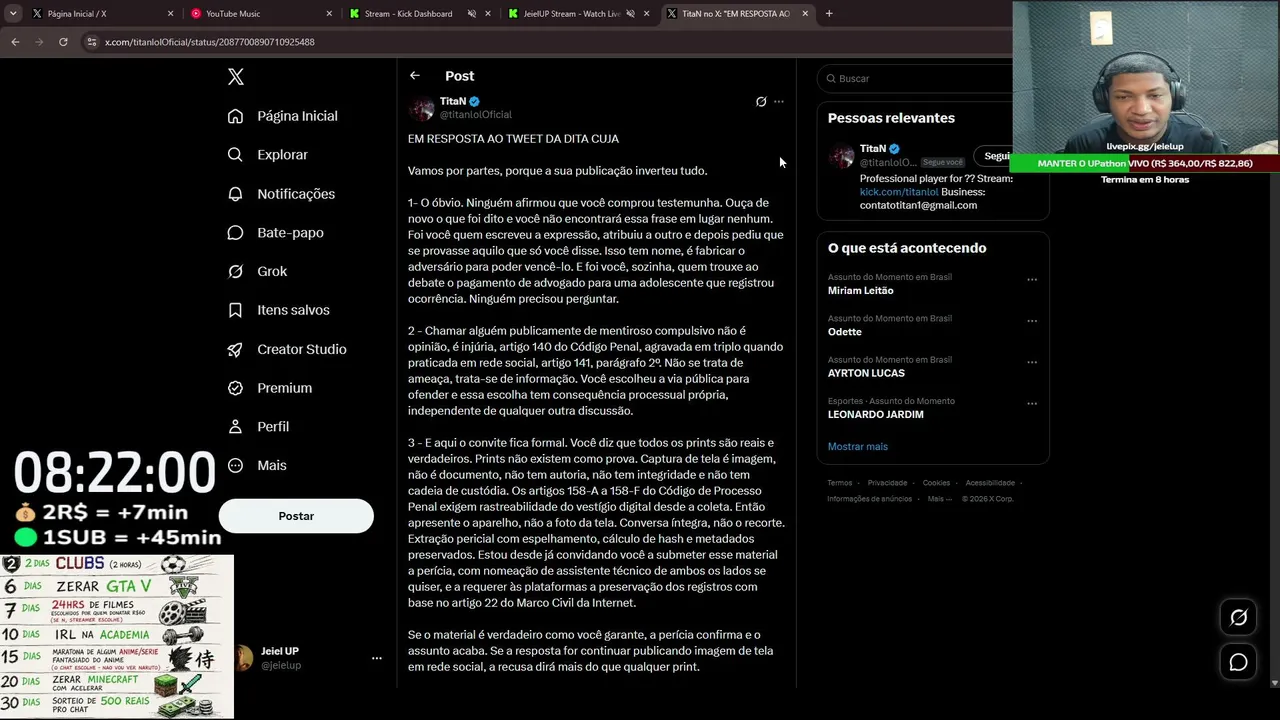Click the browser address bar URL
1280x720 pixels.
click(x=210, y=42)
